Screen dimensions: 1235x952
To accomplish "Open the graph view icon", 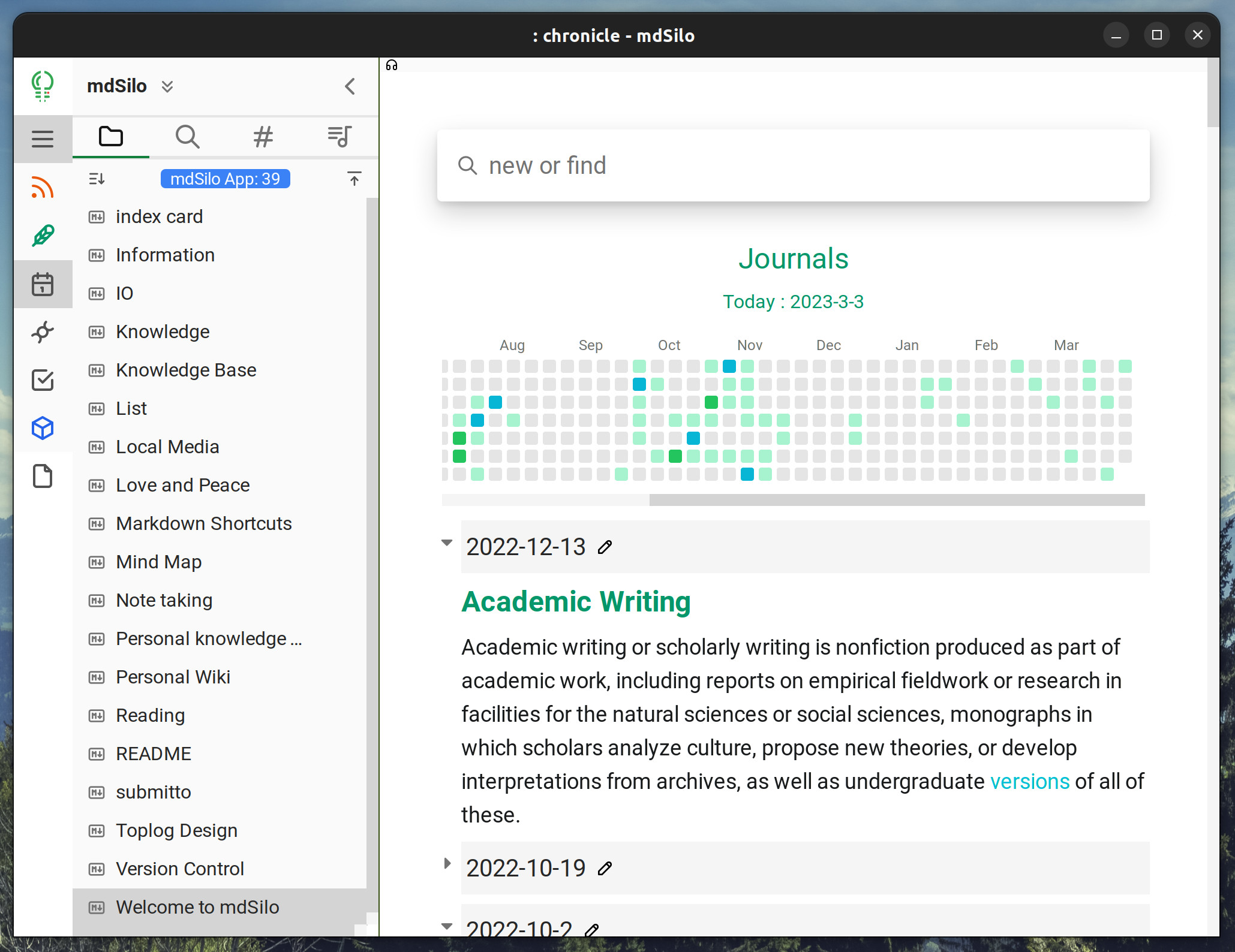I will (x=43, y=332).
